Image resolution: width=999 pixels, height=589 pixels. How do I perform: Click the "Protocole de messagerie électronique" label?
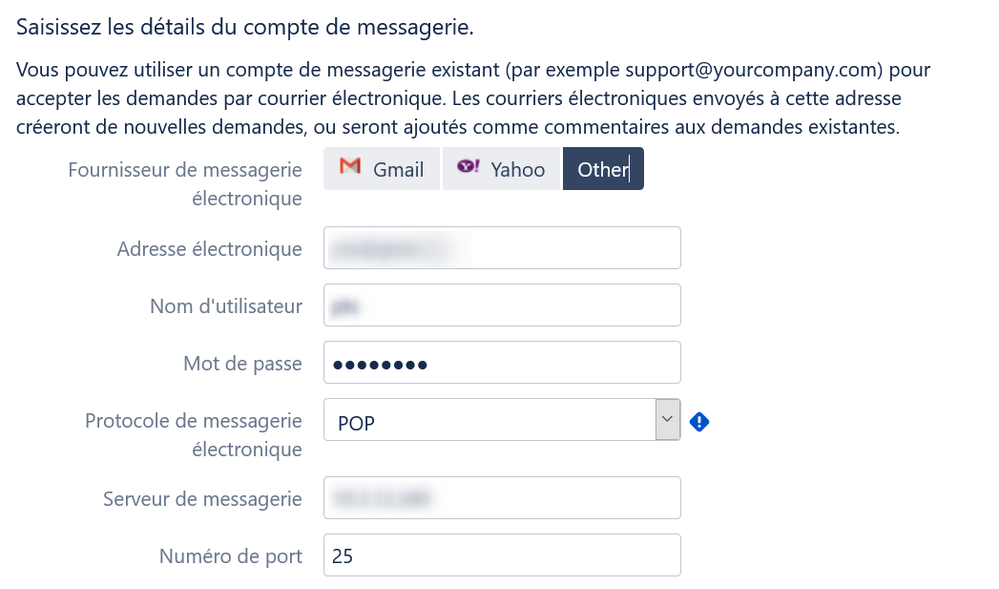194,435
